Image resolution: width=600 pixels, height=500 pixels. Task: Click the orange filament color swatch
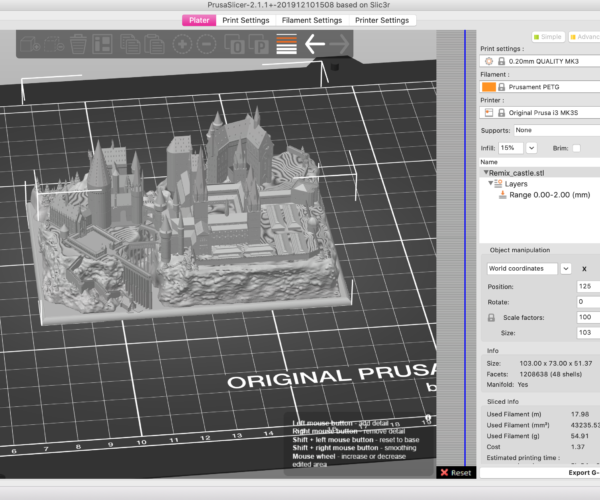coord(489,87)
